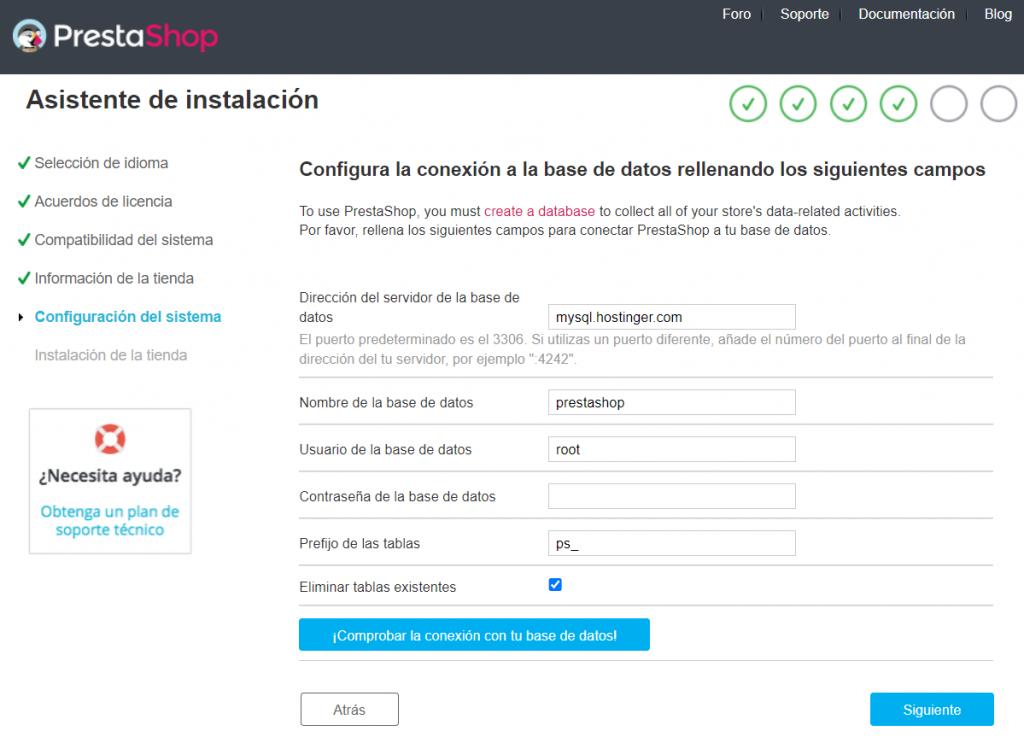Click the checkmark beside Selección de idioma
Image resolution: width=1024 pixels, height=743 pixels.
tap(26, 162)
